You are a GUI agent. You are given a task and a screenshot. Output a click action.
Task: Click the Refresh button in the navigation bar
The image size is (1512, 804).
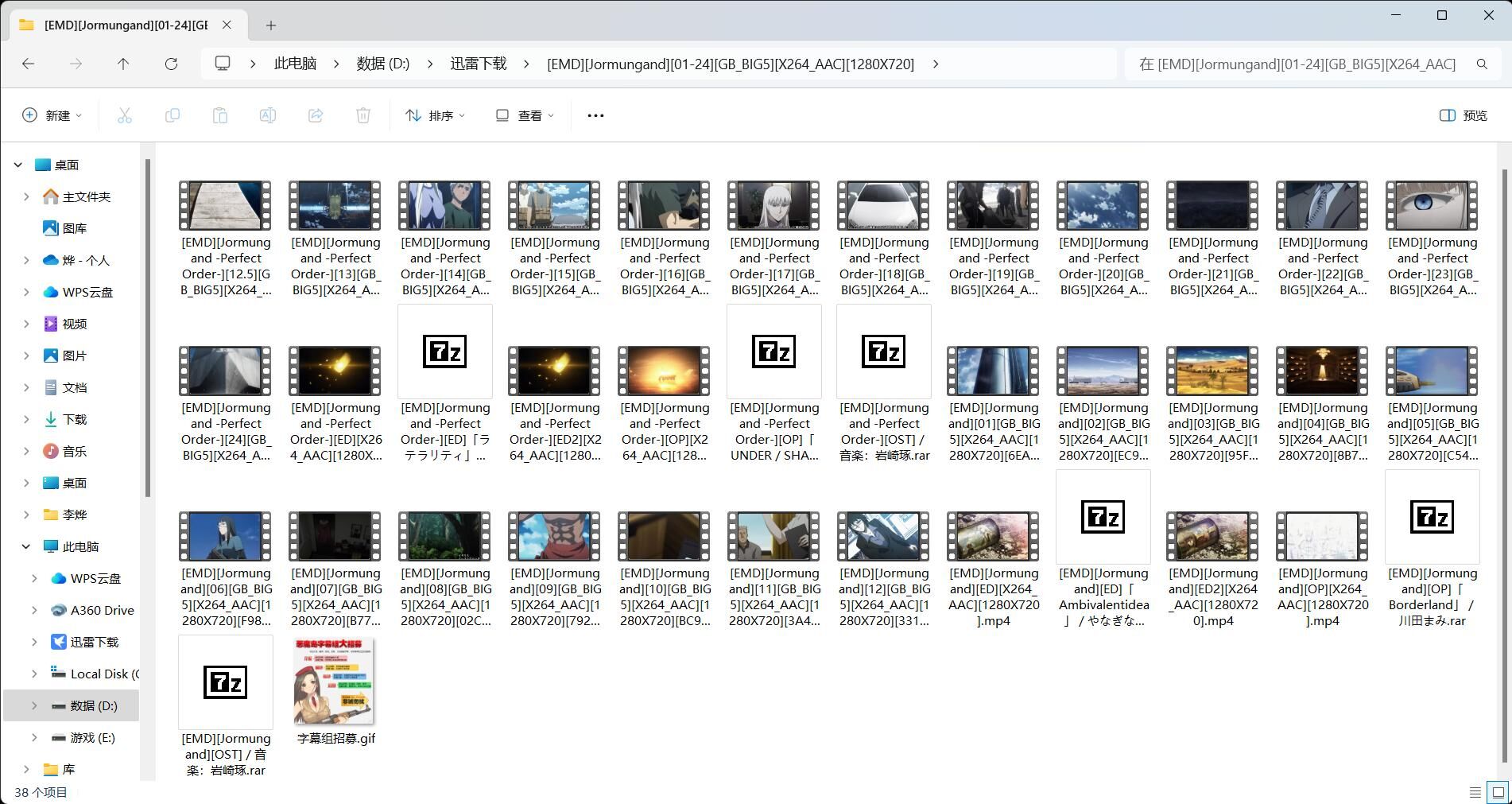[x=171, y=64]
